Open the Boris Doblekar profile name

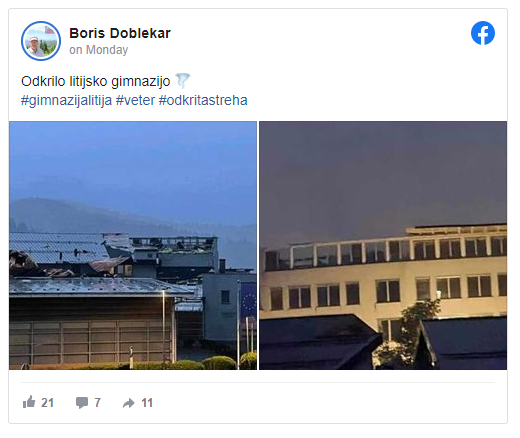120,33
